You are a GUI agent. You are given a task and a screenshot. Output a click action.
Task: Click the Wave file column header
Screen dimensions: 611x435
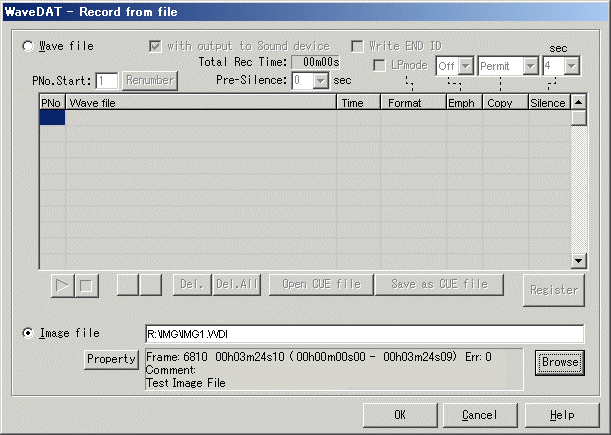200,103
